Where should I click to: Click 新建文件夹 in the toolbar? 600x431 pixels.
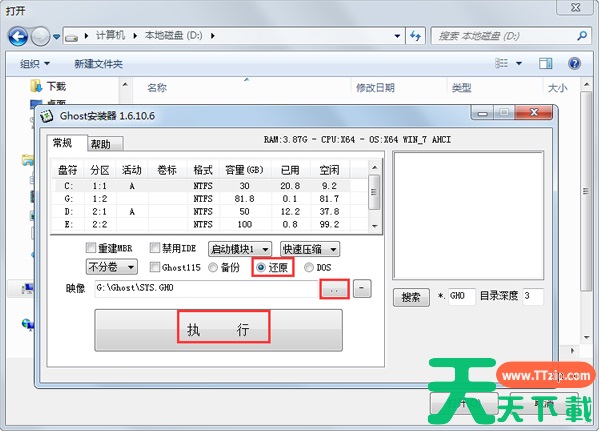(98, 64)
